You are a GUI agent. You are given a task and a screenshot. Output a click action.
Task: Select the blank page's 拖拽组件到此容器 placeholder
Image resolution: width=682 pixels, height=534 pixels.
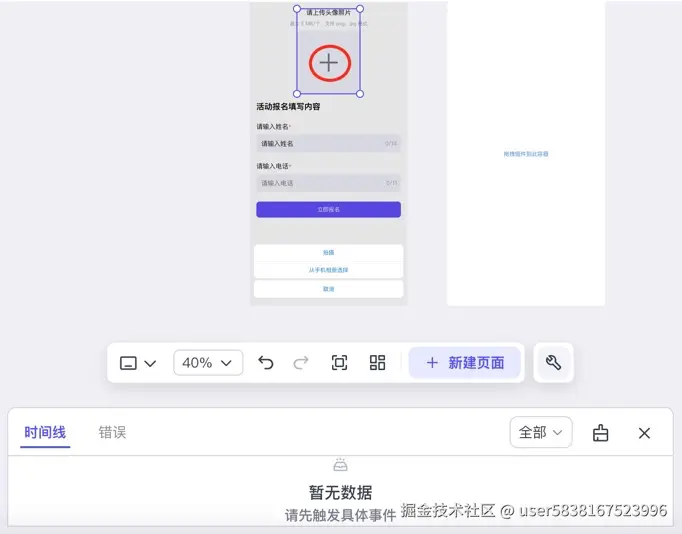[526, 154]
